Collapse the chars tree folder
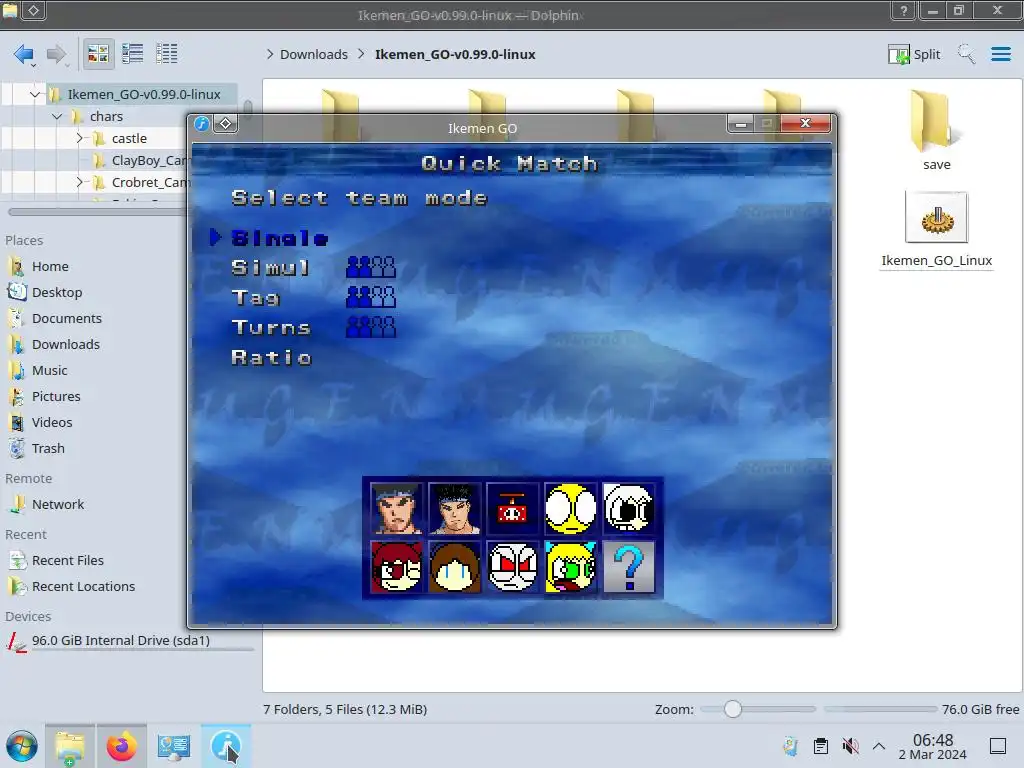The width and height of the screenshot is (1024, 768). (57, 116)
